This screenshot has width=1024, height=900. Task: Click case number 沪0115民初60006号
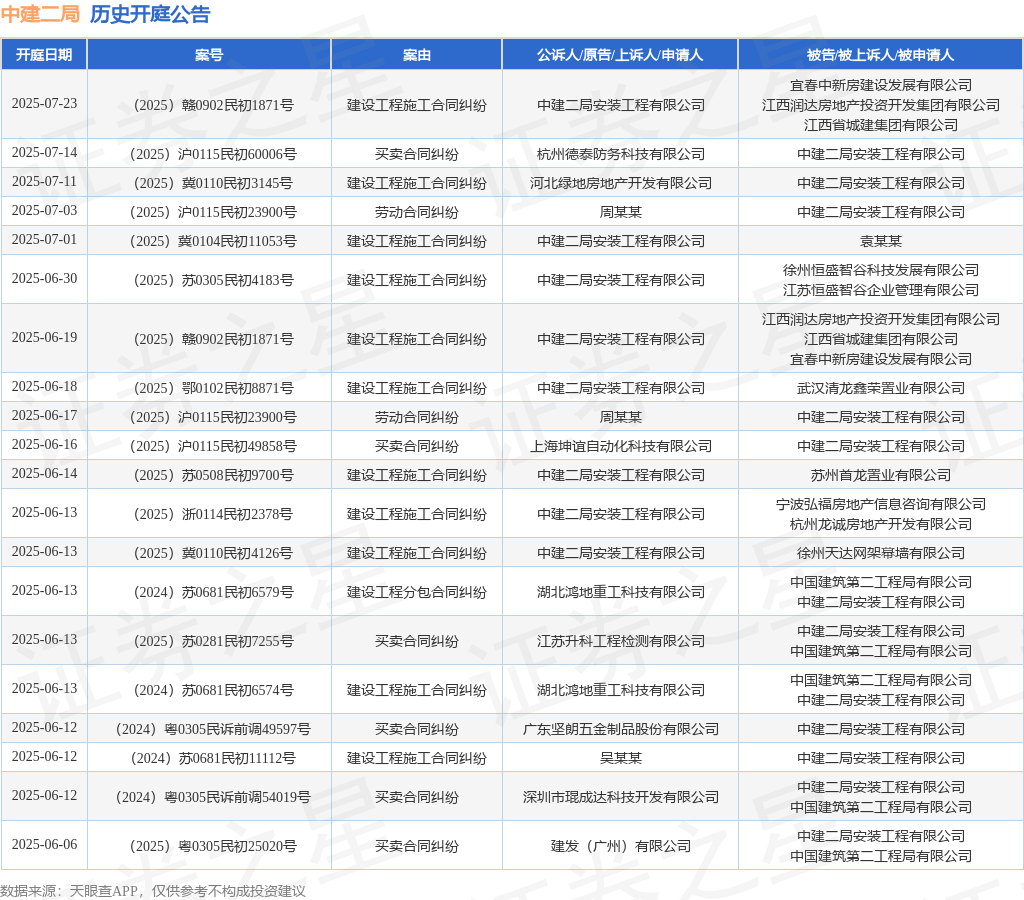pos(213,154)
